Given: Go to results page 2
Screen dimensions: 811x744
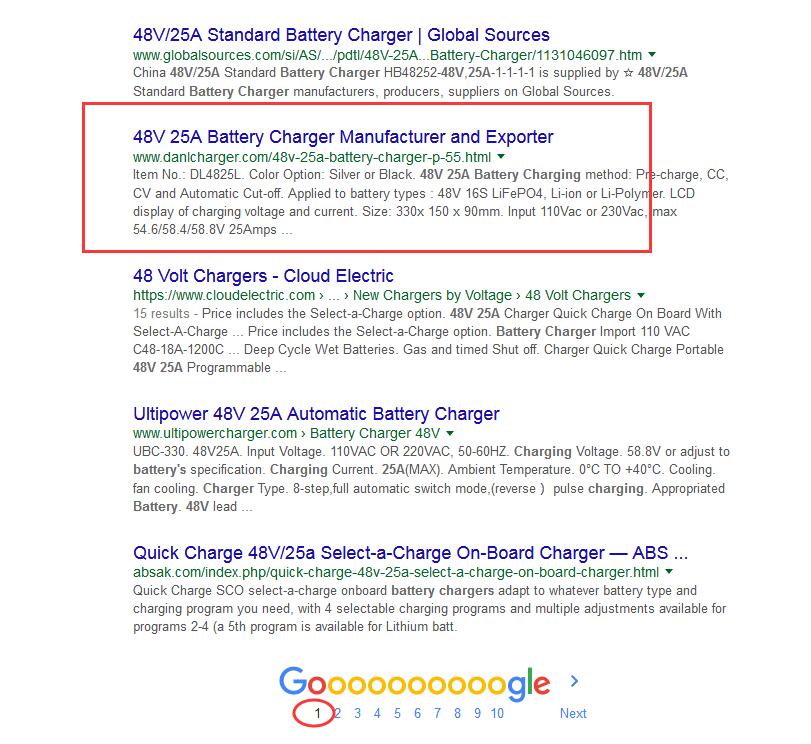Looking at the screenshot, I should pos(337,713).
